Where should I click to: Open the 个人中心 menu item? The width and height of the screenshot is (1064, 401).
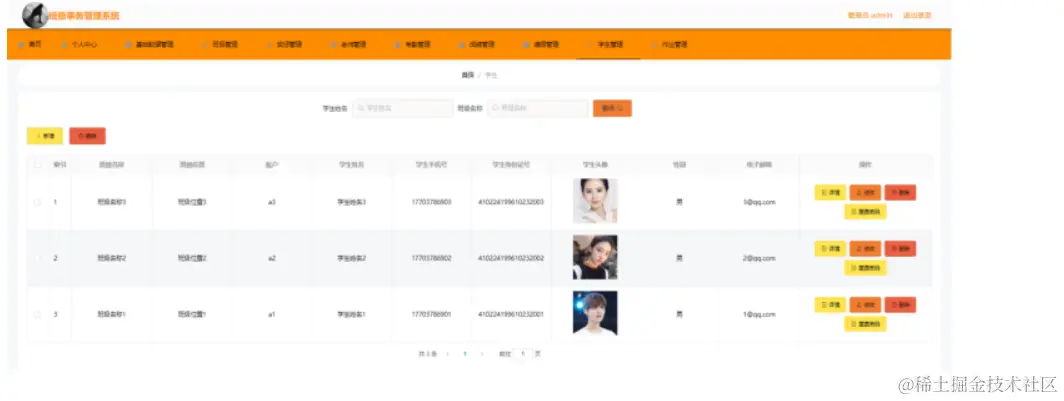[80, 44]
